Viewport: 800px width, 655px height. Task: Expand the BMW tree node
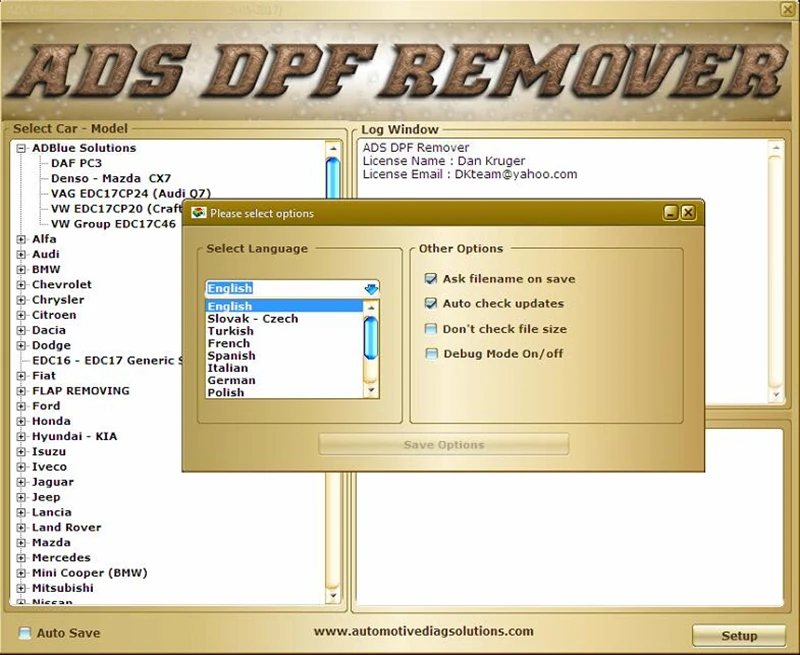coord(21,270)
